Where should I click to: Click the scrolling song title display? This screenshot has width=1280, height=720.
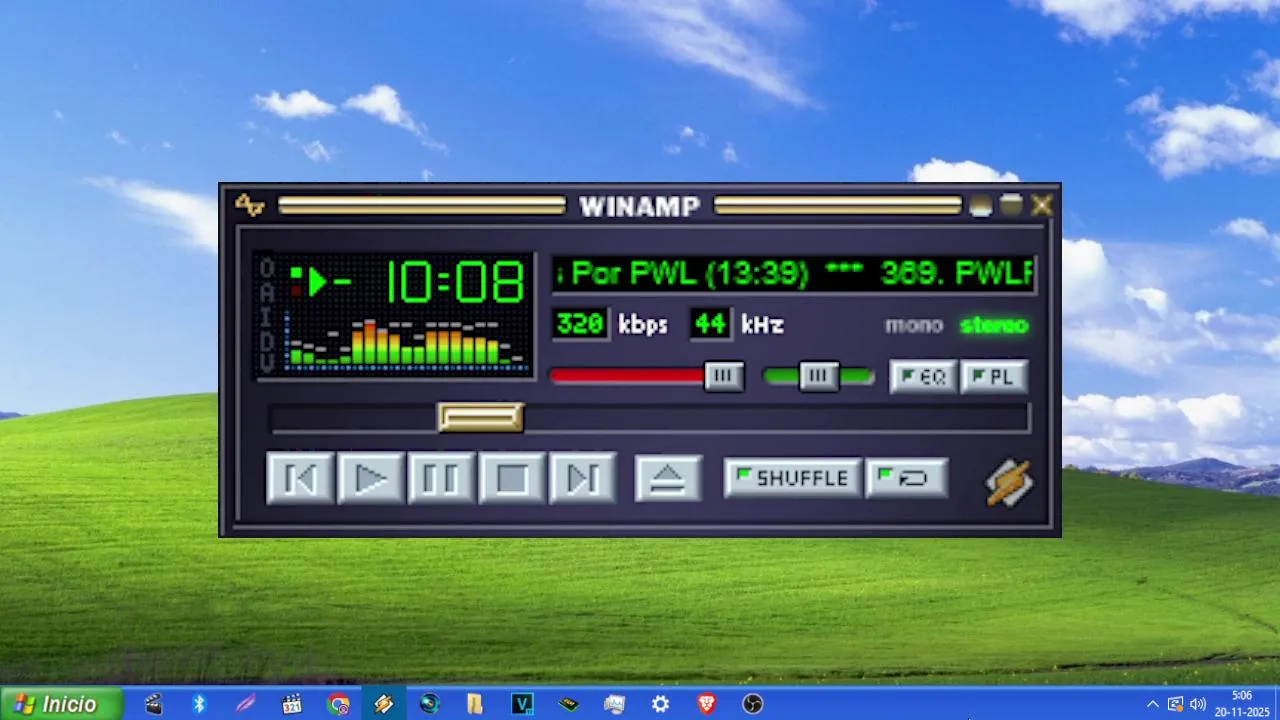794,273
